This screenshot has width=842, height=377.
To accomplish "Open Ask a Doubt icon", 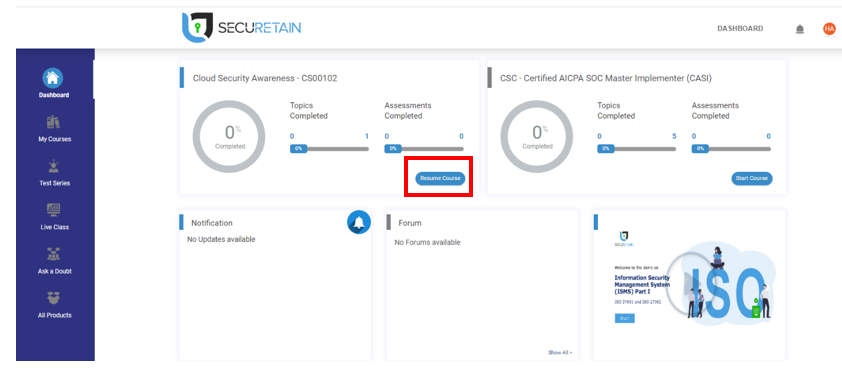I will (x=54, y=254).
